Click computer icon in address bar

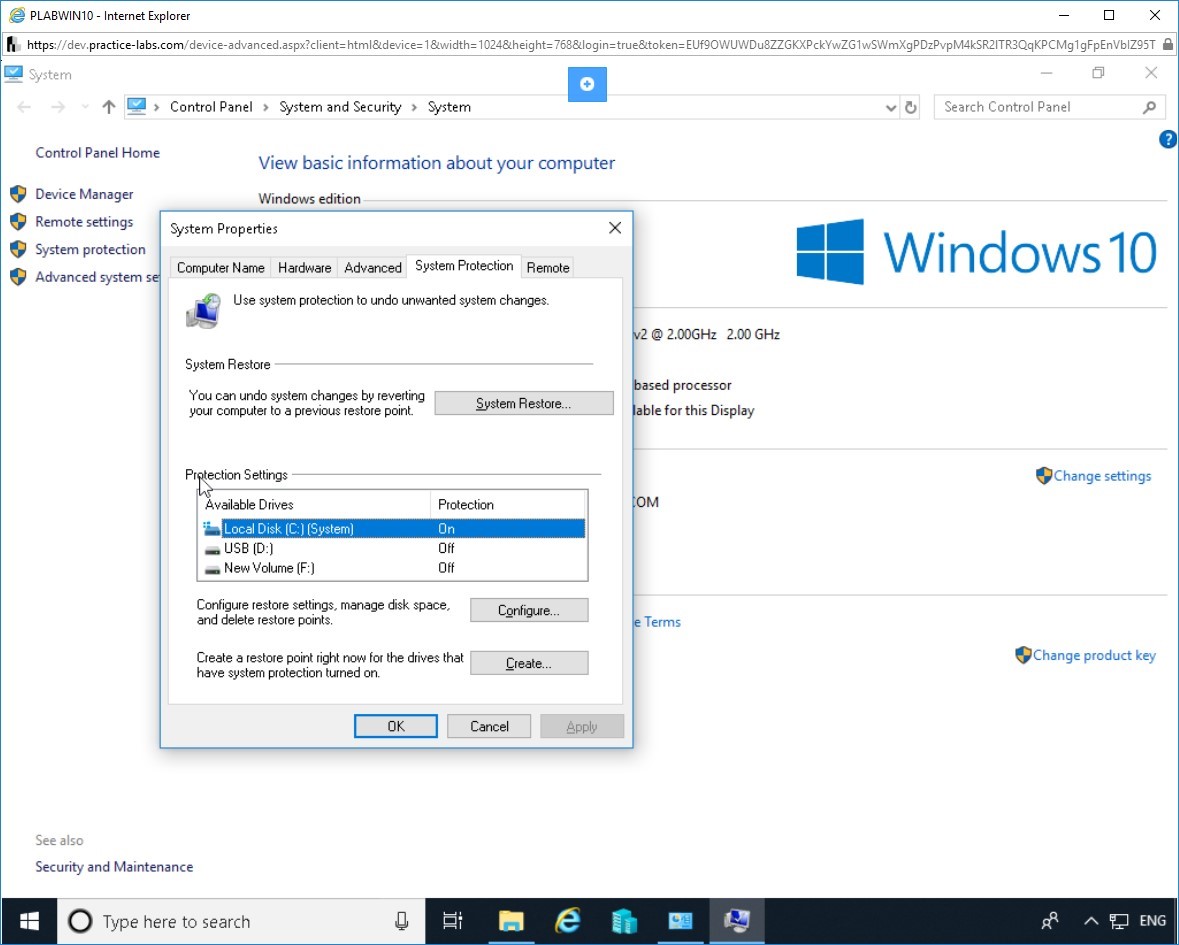[x=136, y=107]
